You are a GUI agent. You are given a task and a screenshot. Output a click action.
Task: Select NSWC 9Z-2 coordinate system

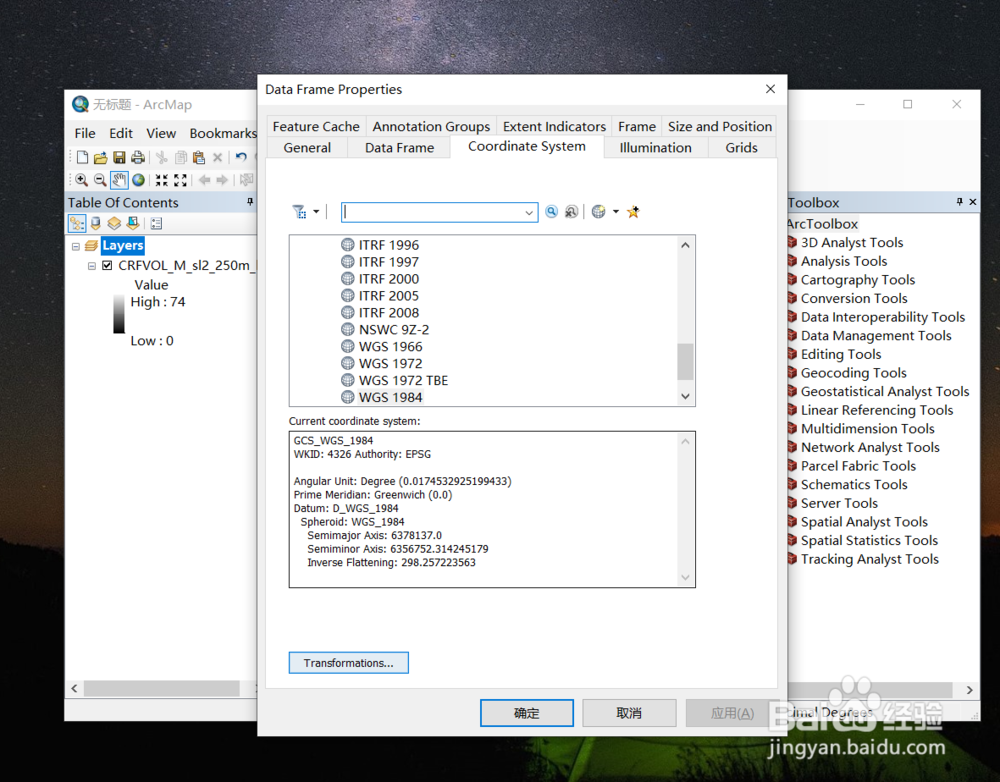[x=393, y=330]
